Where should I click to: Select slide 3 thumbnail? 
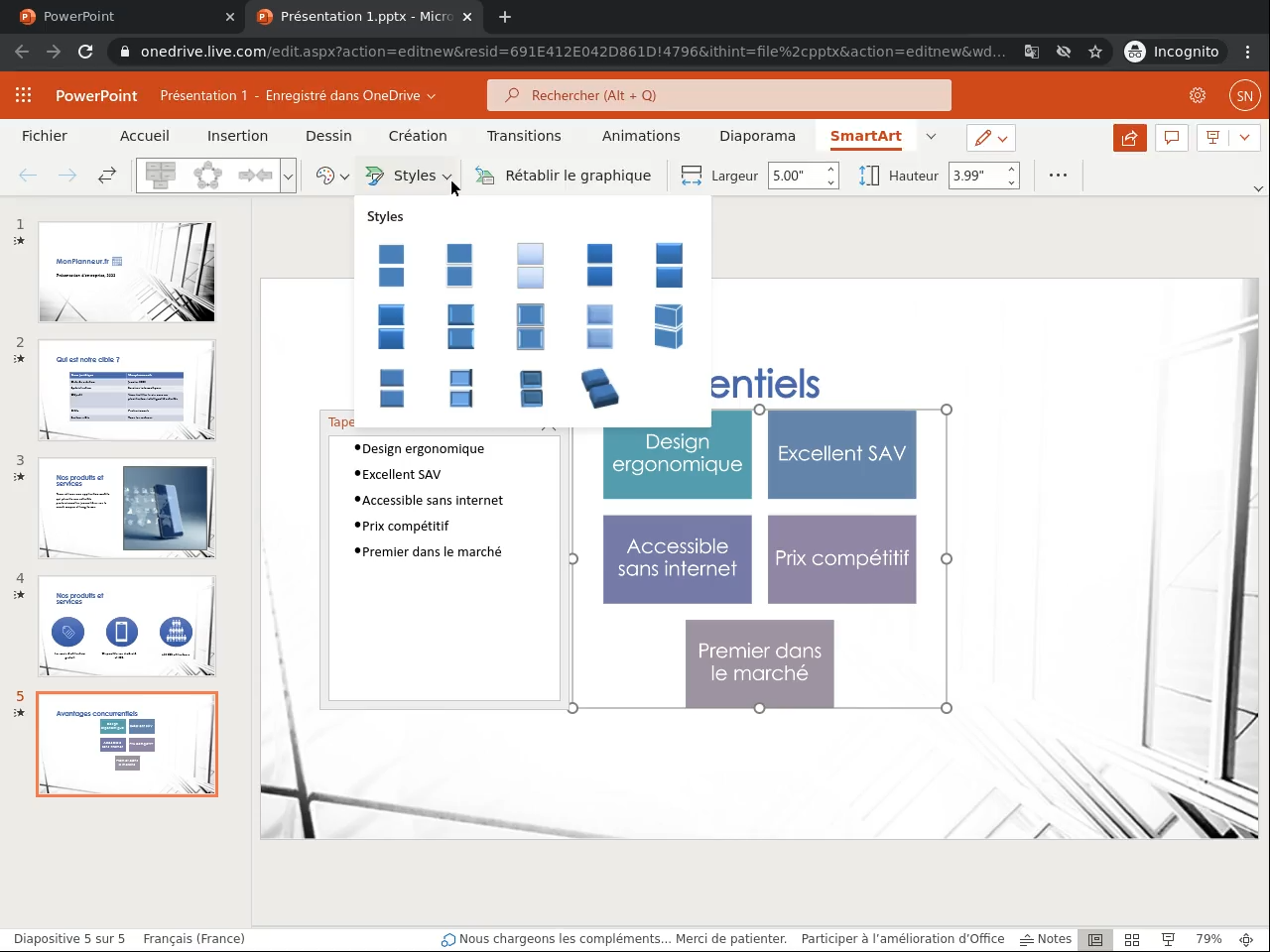[127, 508]
